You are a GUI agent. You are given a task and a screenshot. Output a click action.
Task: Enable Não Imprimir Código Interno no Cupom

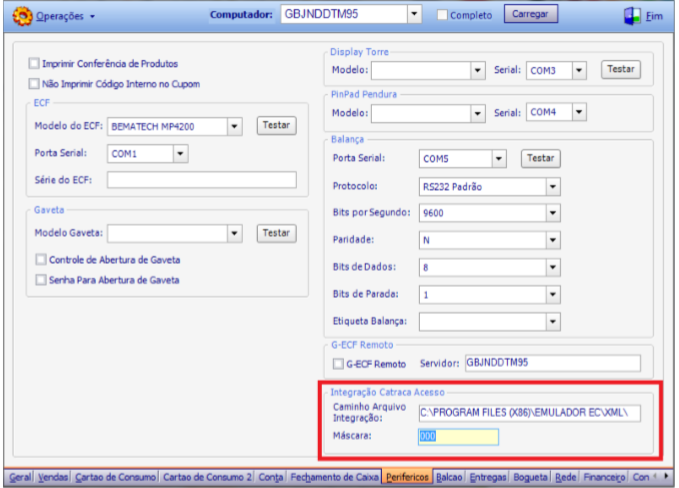[34, 84]
